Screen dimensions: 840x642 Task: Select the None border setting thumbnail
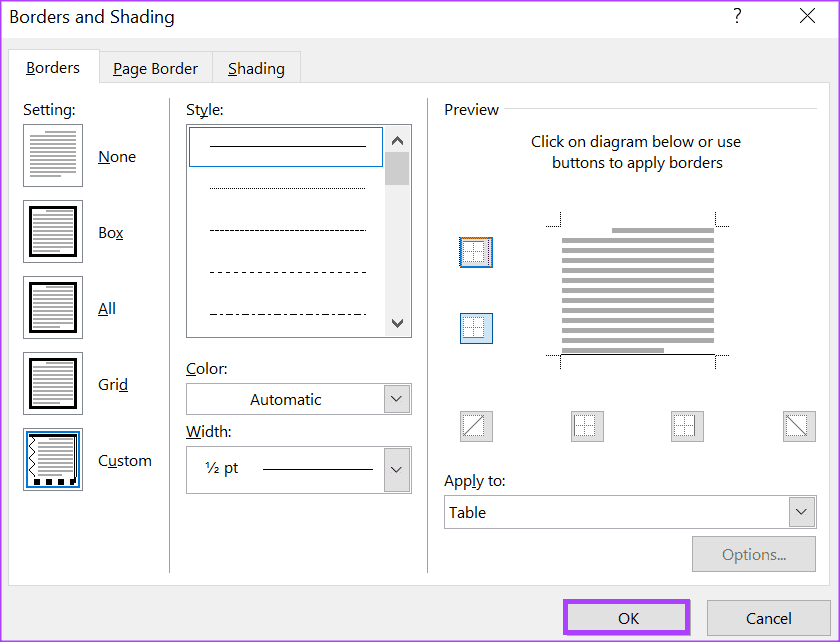click(53, 155)
